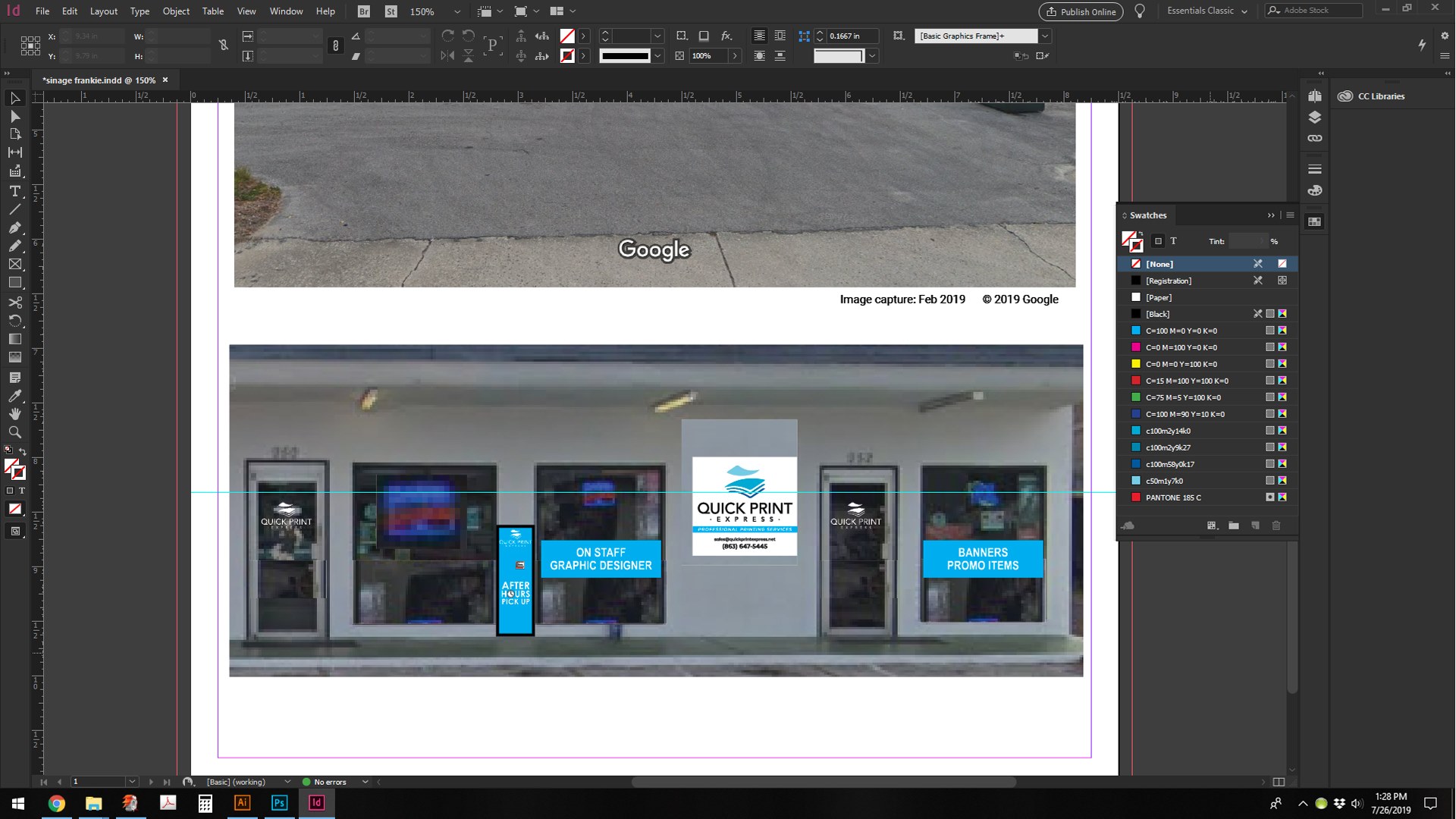Open the Color panel palette icon
Image resolution: width=1456 pixels, height=819 pixels.
(x=1315, y=190)
